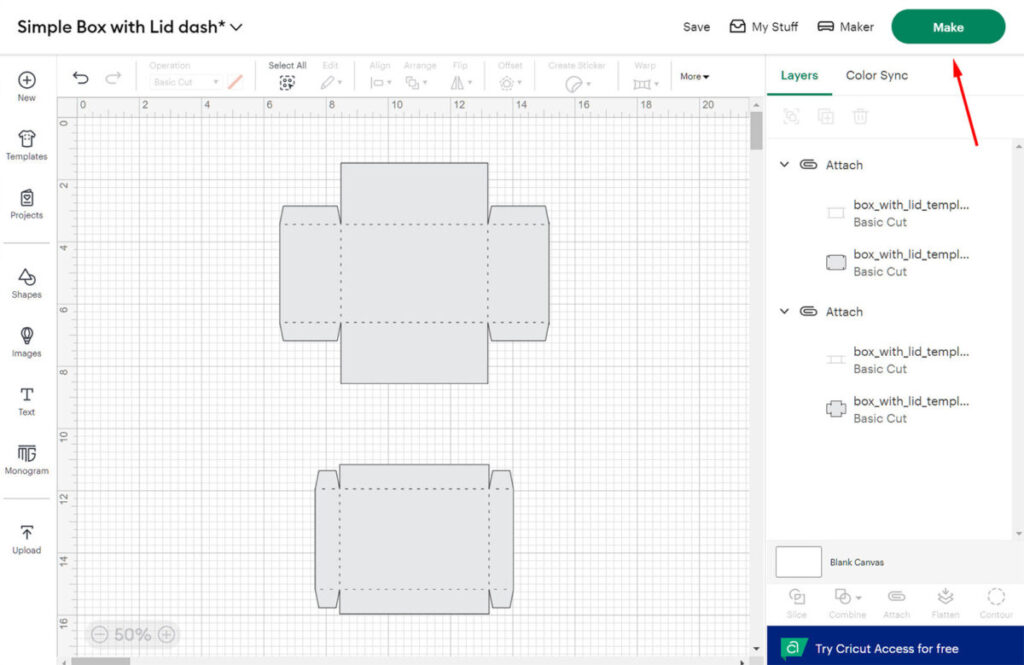This screenshot has width=1024, height=665.
Task: Undo the last action
Action: pyautogui.click(x=81, y=78)
